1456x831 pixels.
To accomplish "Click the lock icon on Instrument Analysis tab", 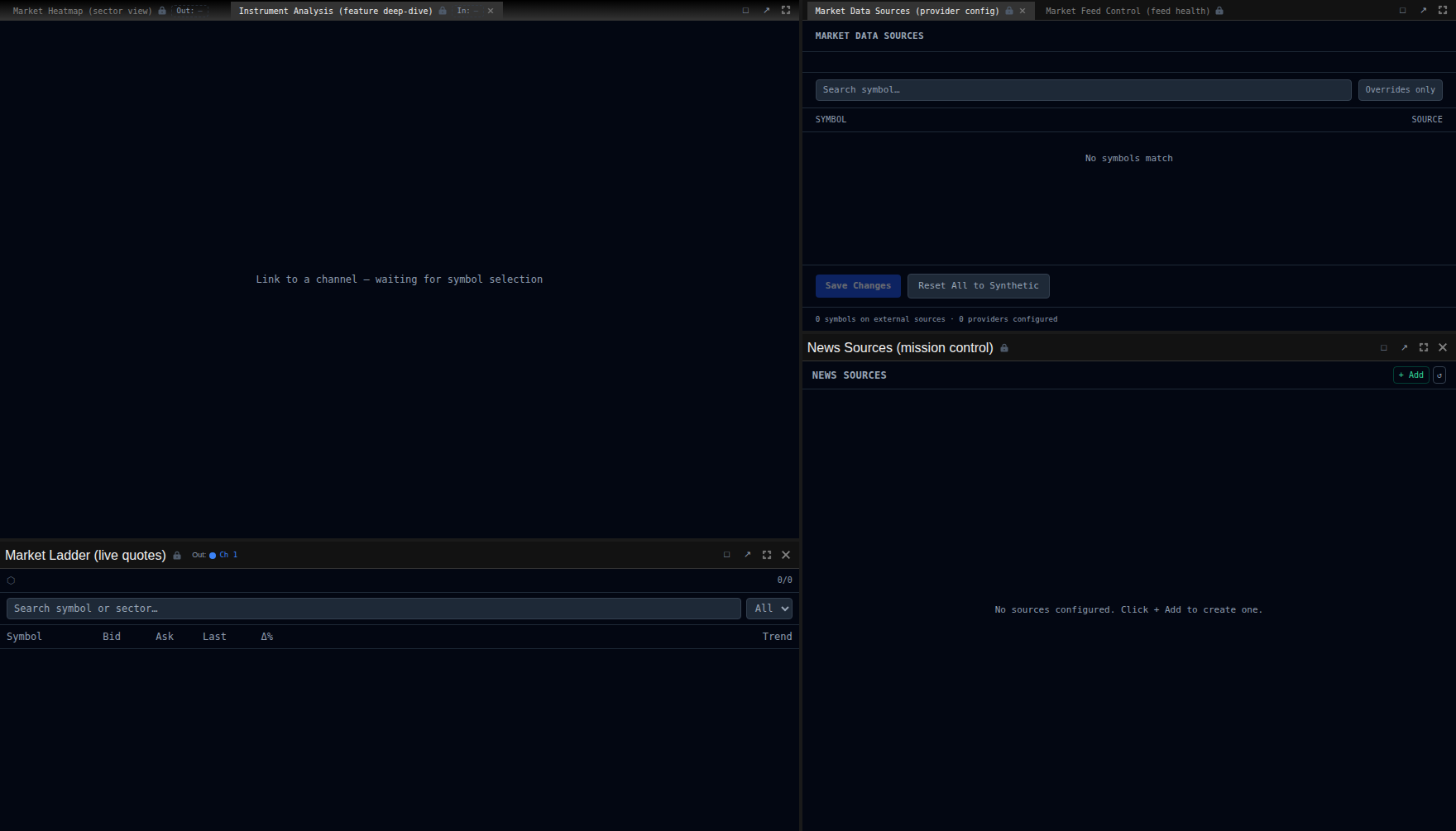I will (x=443, y=11).
